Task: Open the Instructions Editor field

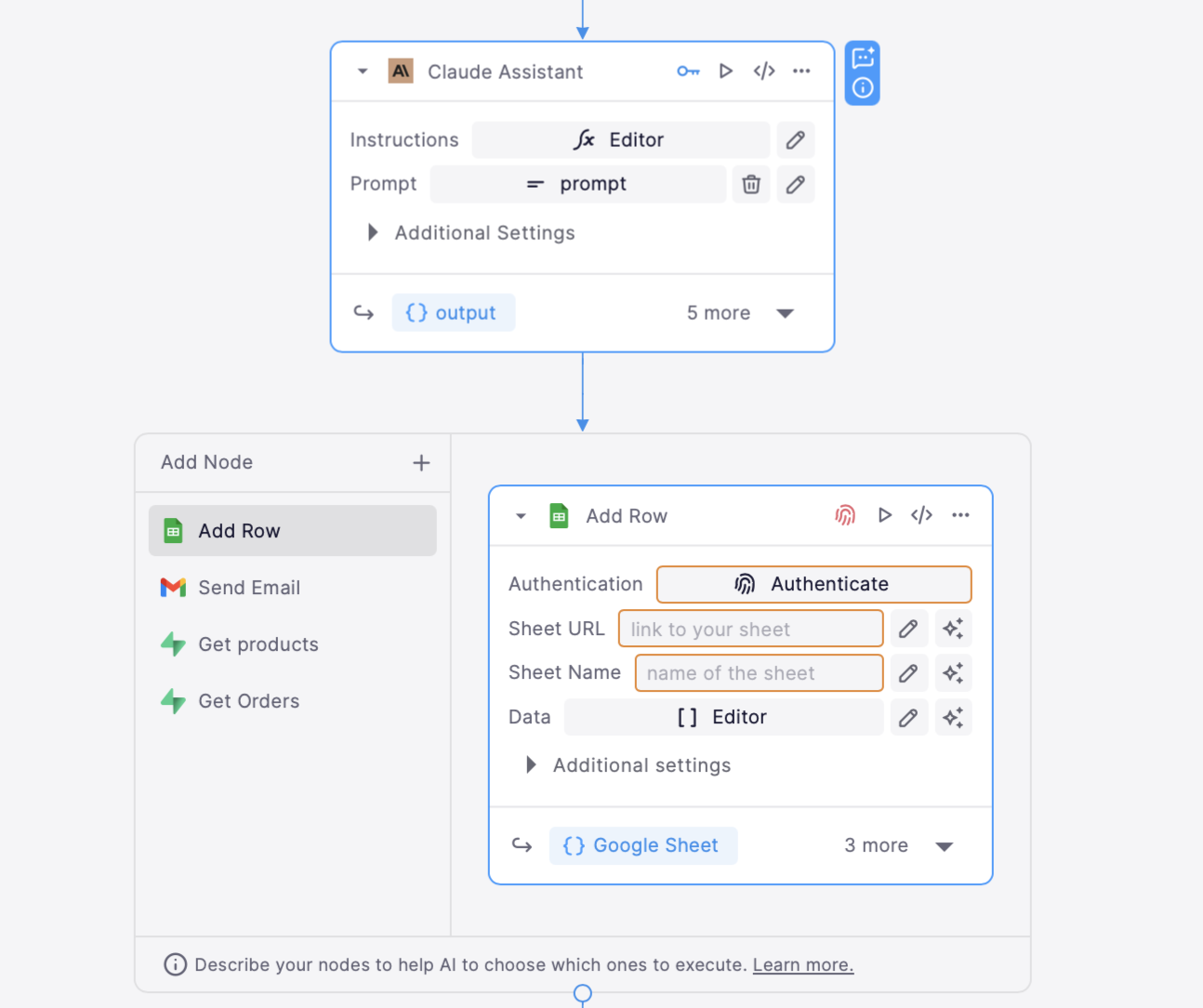Action: (x=621, y=140)
